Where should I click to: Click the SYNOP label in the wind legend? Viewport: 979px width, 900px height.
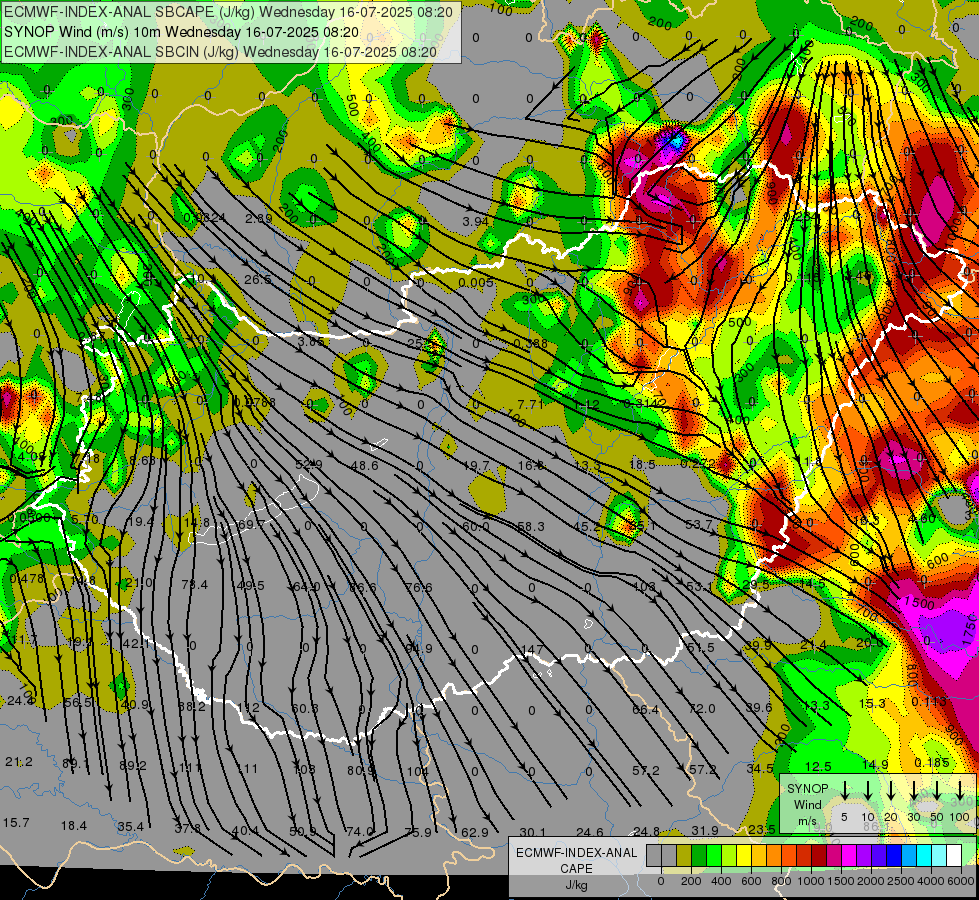tap(807, 788)
